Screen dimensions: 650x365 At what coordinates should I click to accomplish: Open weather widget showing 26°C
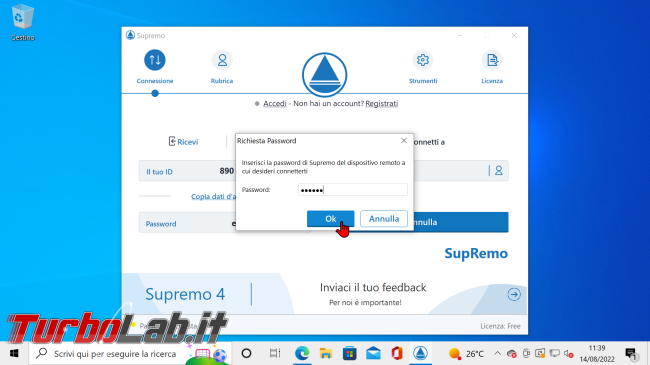point(466,353)
